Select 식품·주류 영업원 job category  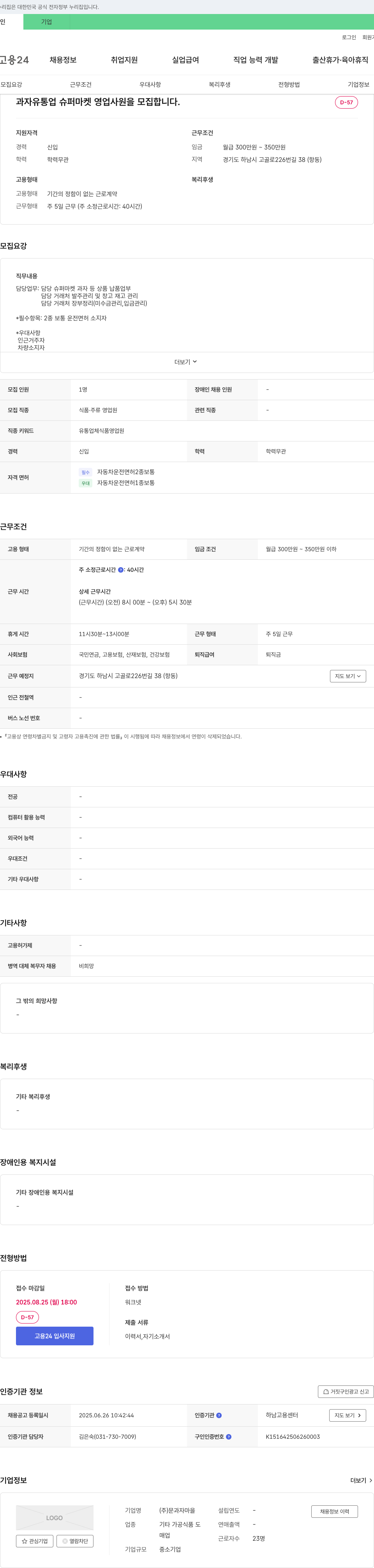pyautogui.click(x=97, y=410)
